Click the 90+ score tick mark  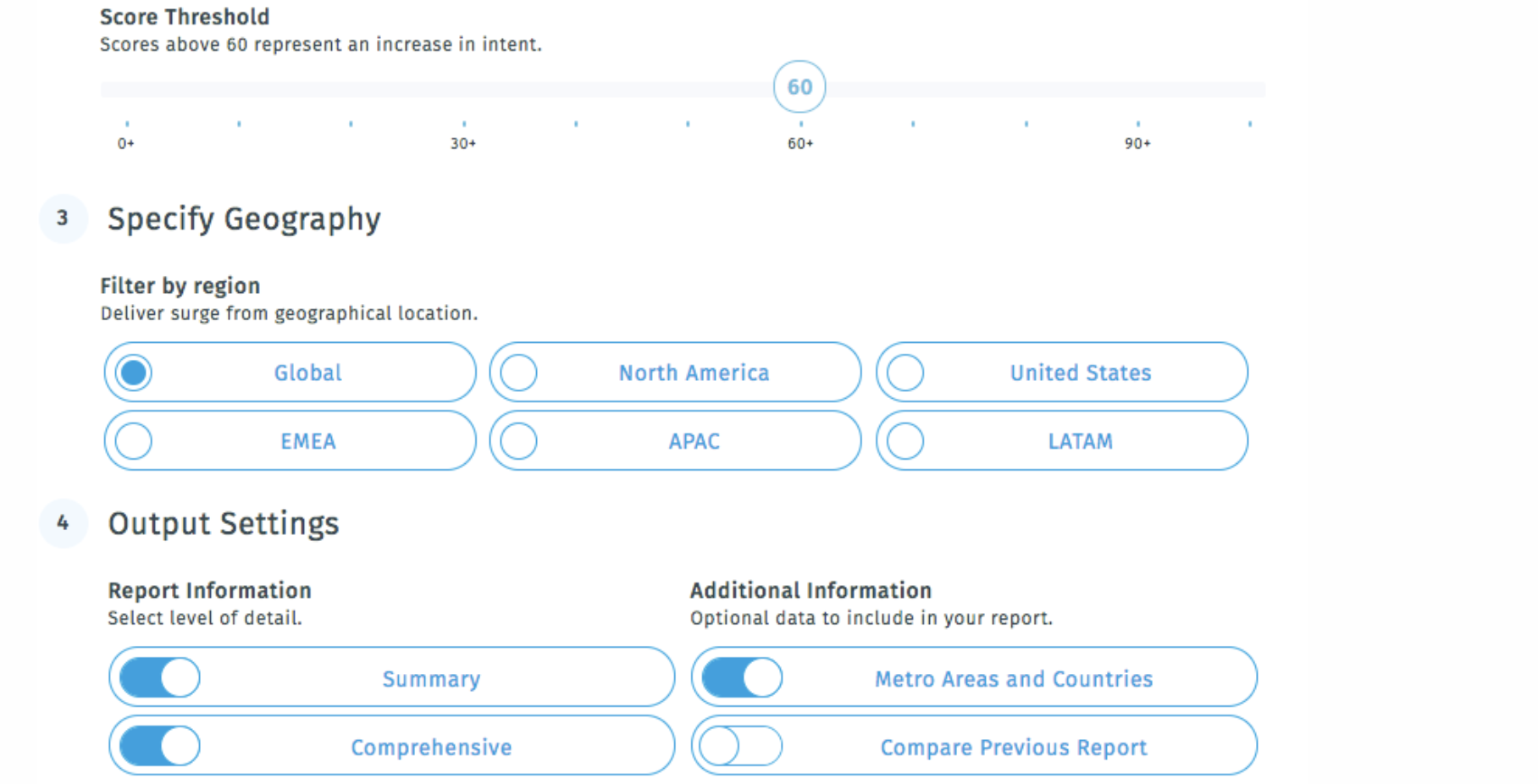pos(1137,143)
